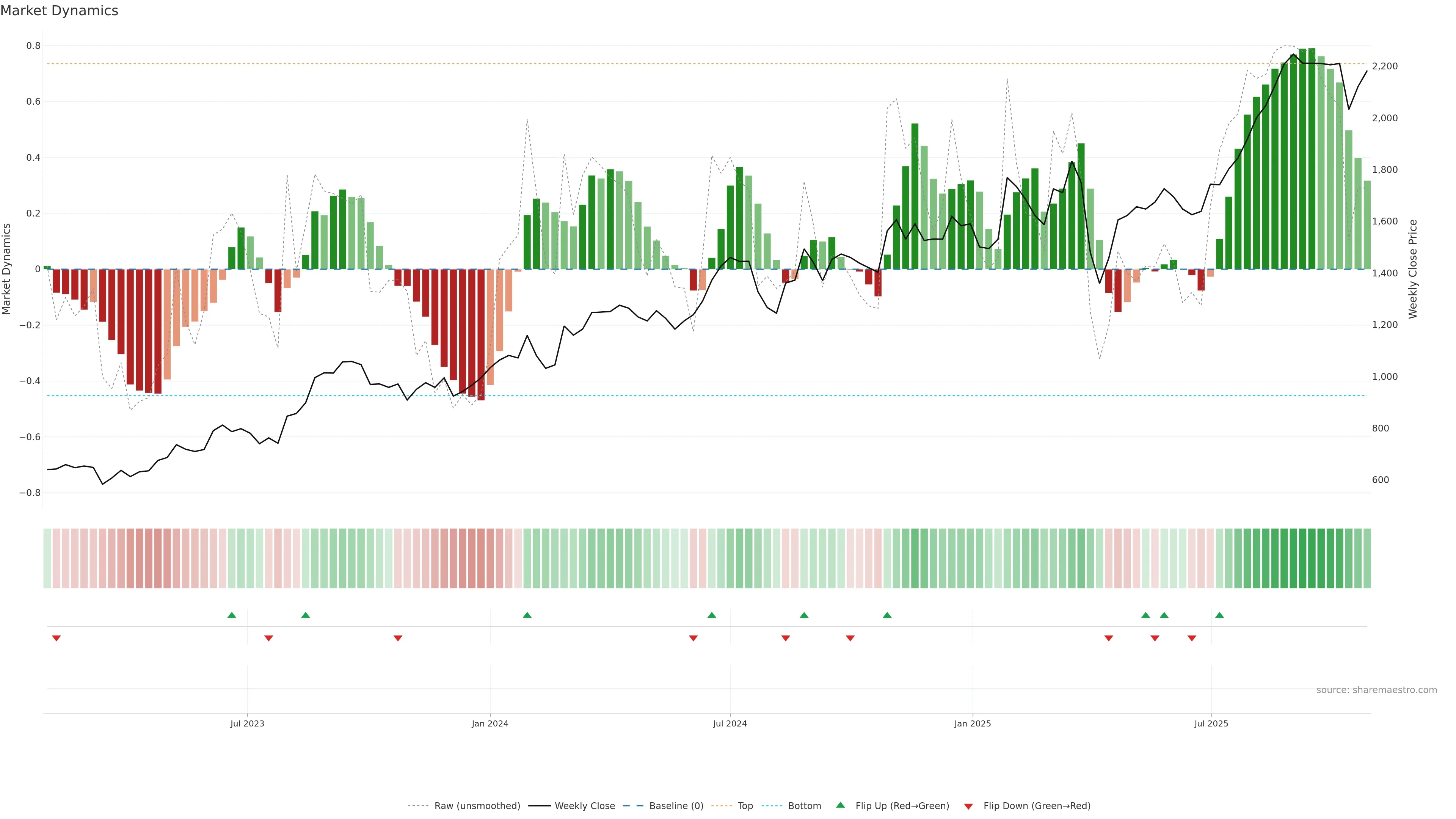Click the last green Flip Up triangle after Jul 2025
Viewport: 1456px width, 819px height.
click(x=1219, y=615)
